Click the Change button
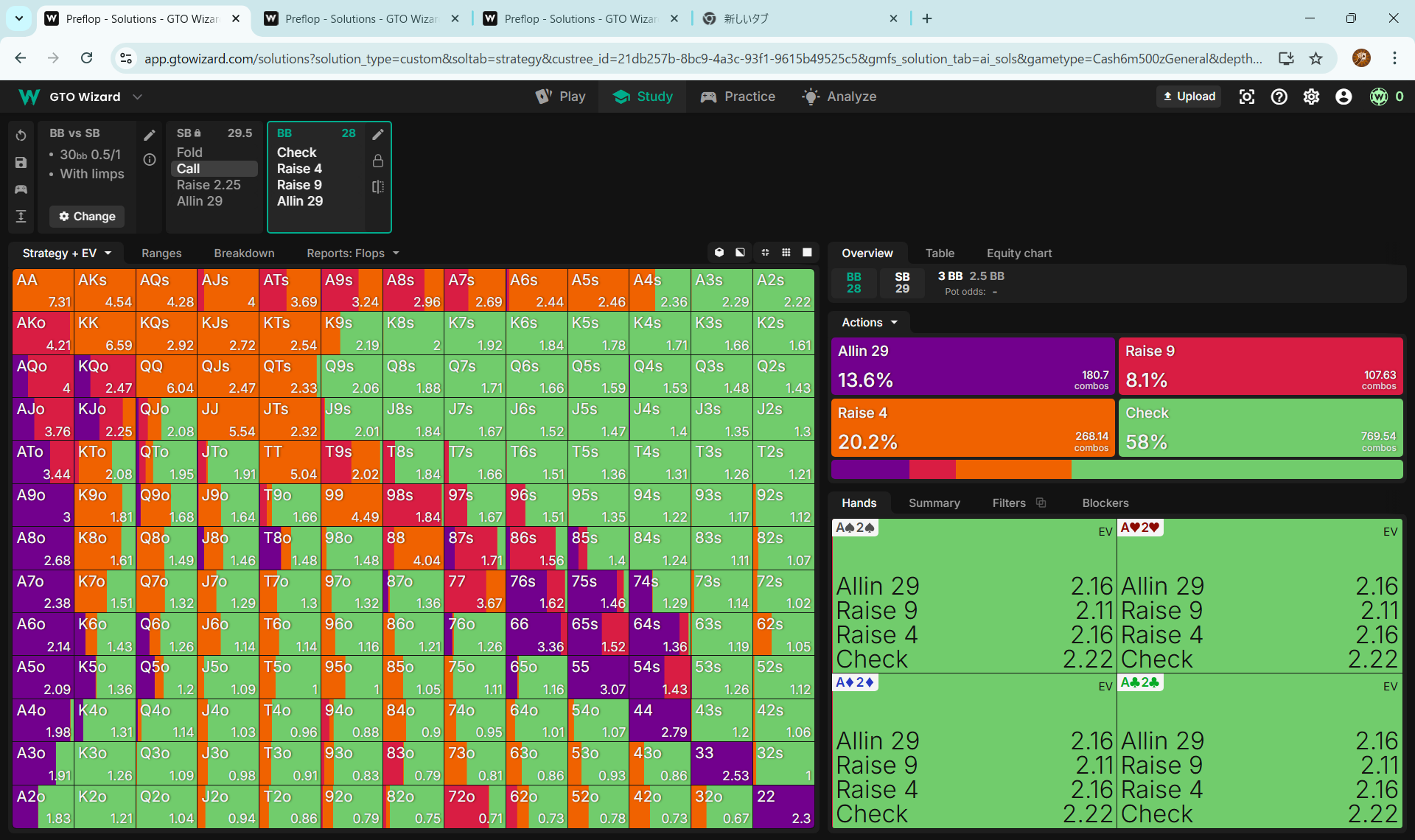The height and width of the screenshot is (840, 1415). point(87,216)
